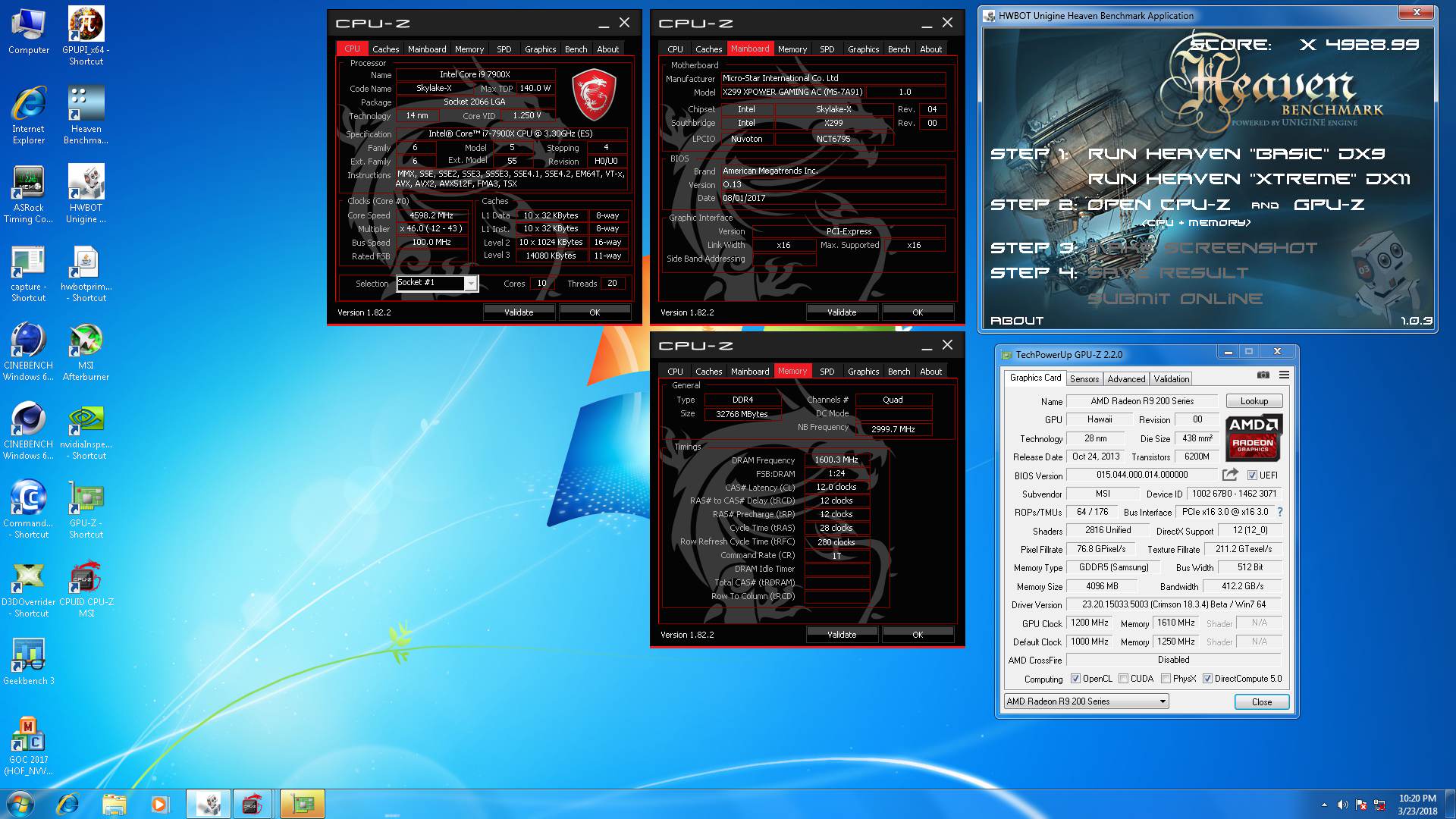The image size is (1456, 819).
Task: Toggle the UEFI checkbox in GPU-Z
Action: click(1252, 475)
